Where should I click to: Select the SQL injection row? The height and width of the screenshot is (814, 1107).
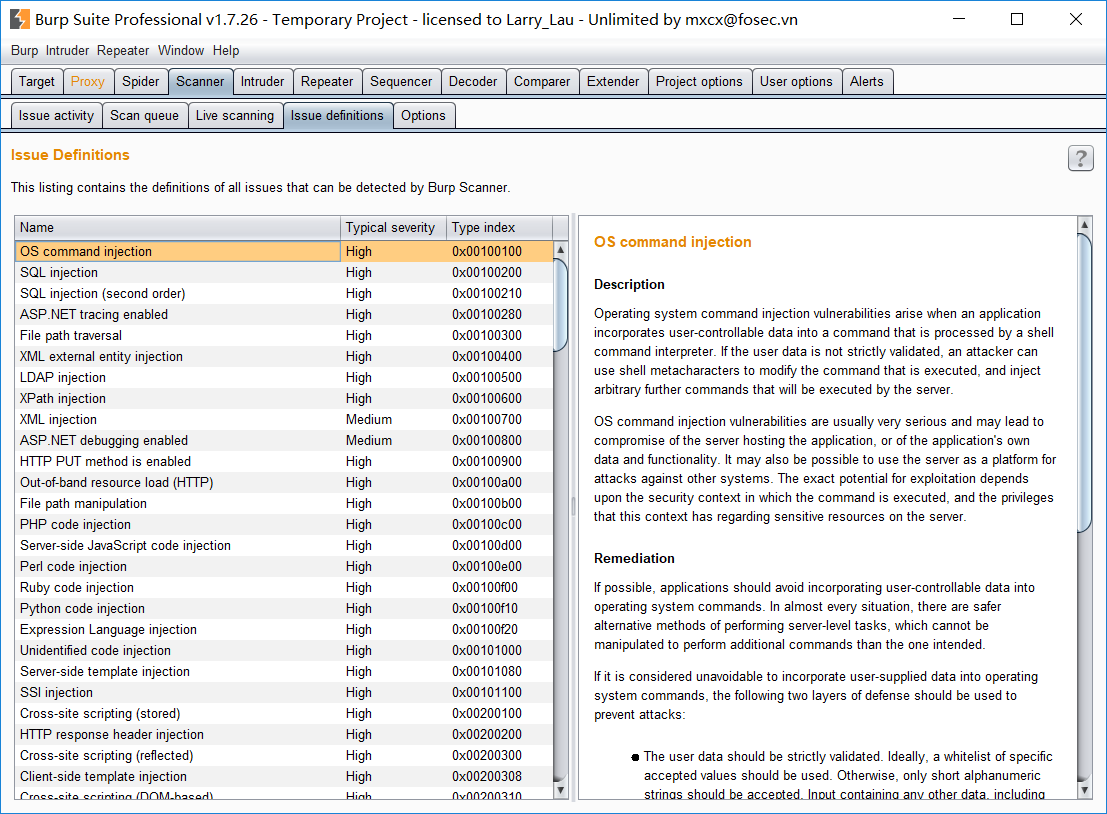click(284, 273)
